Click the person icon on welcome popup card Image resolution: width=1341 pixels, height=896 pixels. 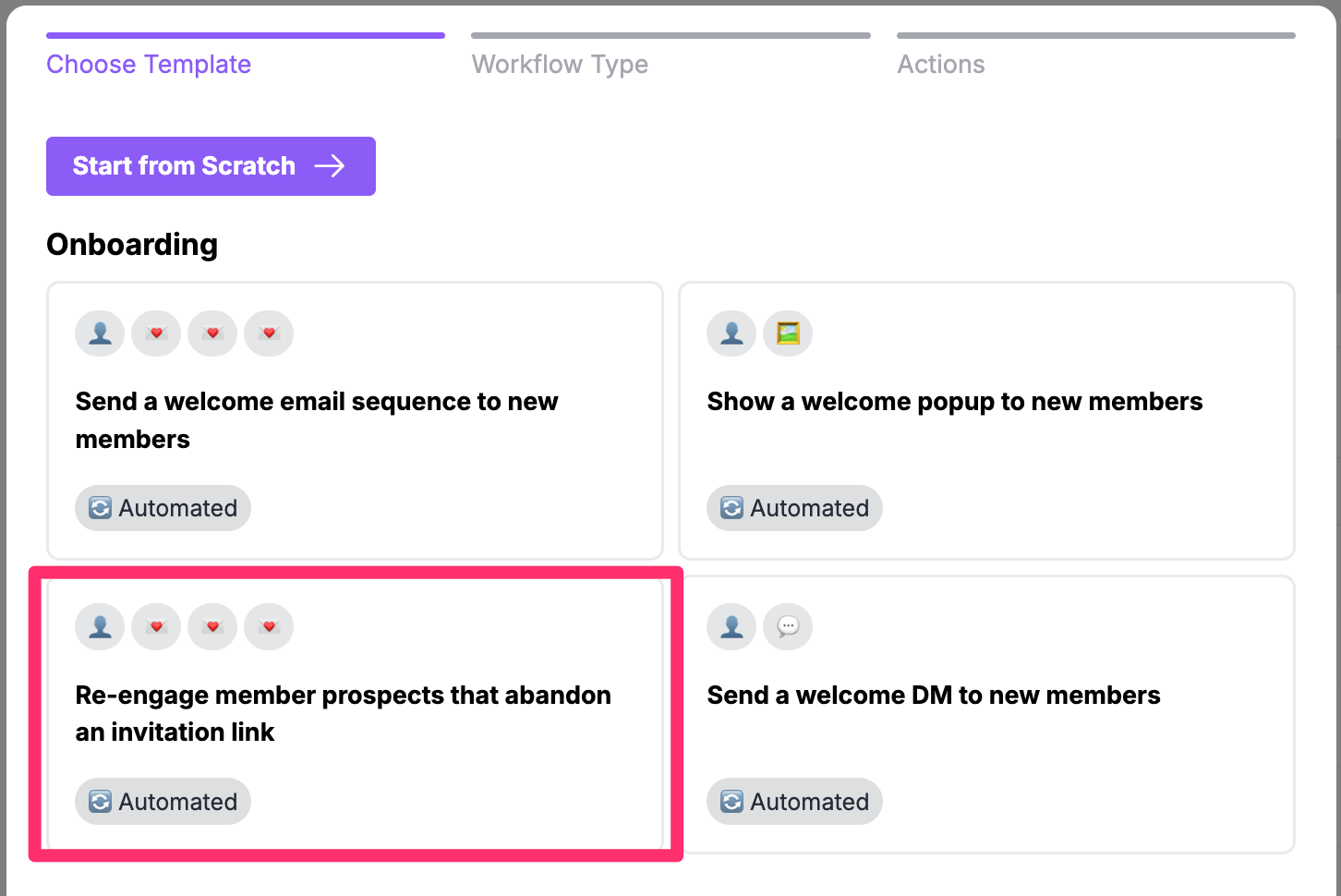(x=731, y=333)
